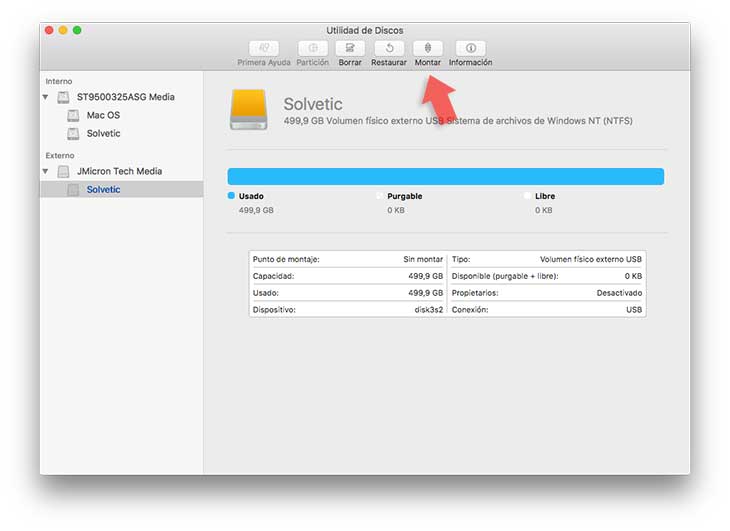Click the Propietarios label

pyautogui.click(x=475, y=293)
